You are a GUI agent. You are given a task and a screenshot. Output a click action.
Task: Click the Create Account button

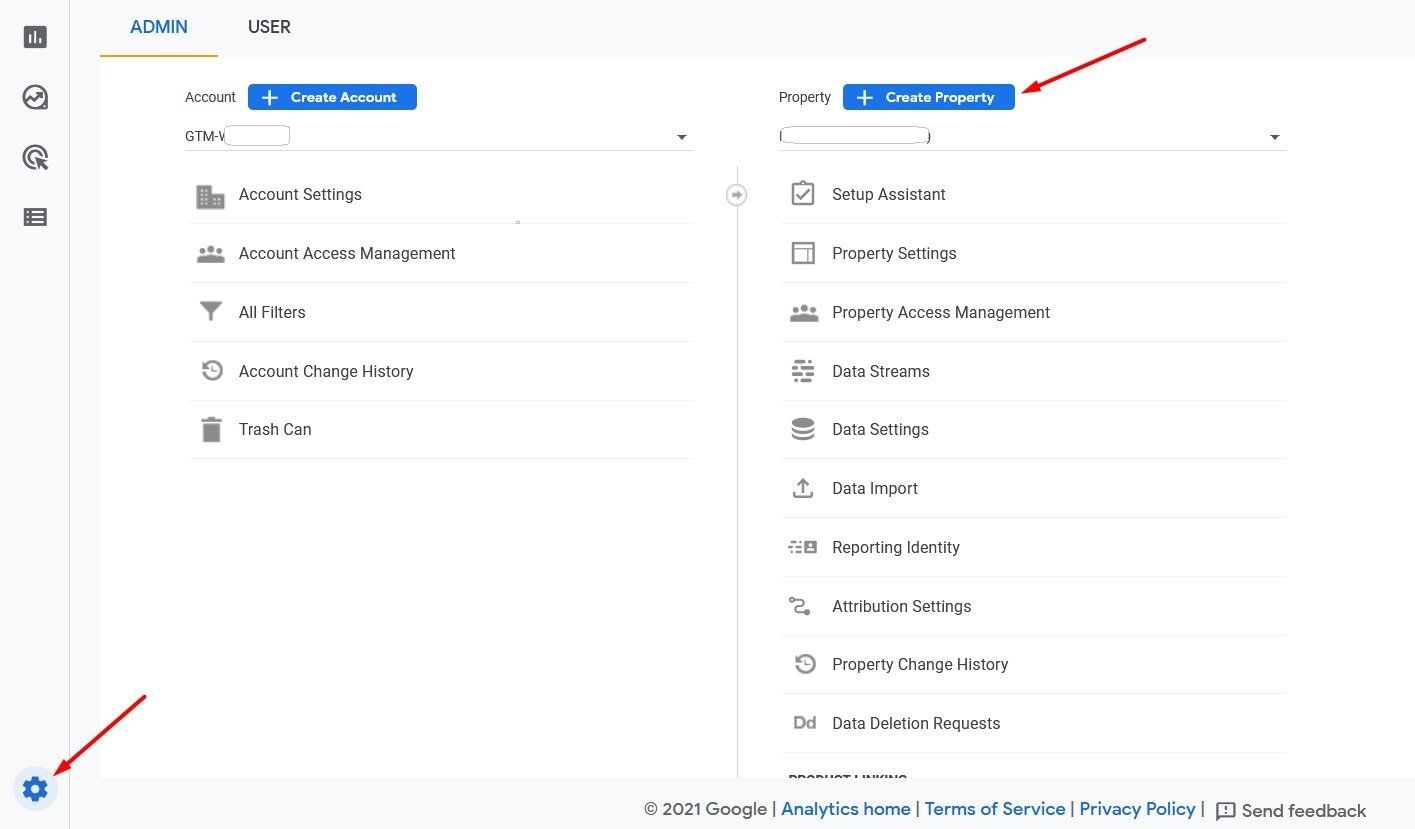332,97
